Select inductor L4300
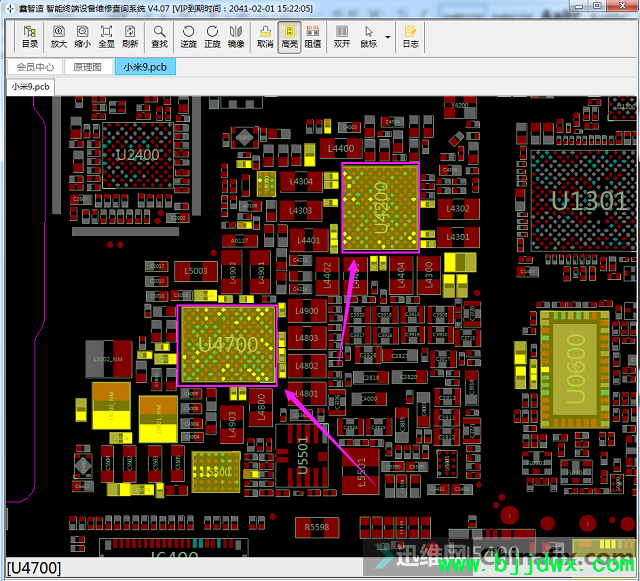 pyautogui.click(x=429, y=275)
